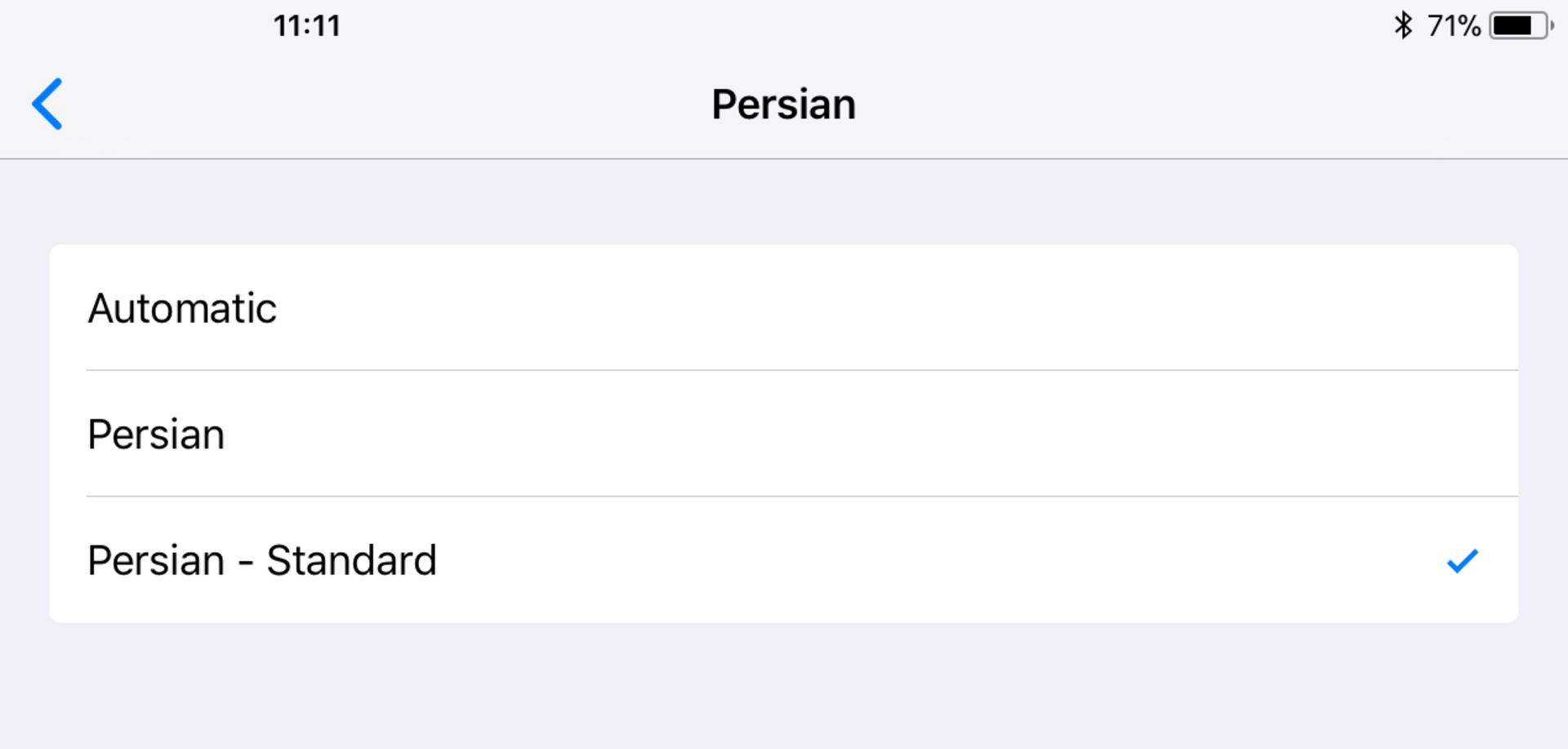Deselect the checked Persian - Standard row

[784, 560]
